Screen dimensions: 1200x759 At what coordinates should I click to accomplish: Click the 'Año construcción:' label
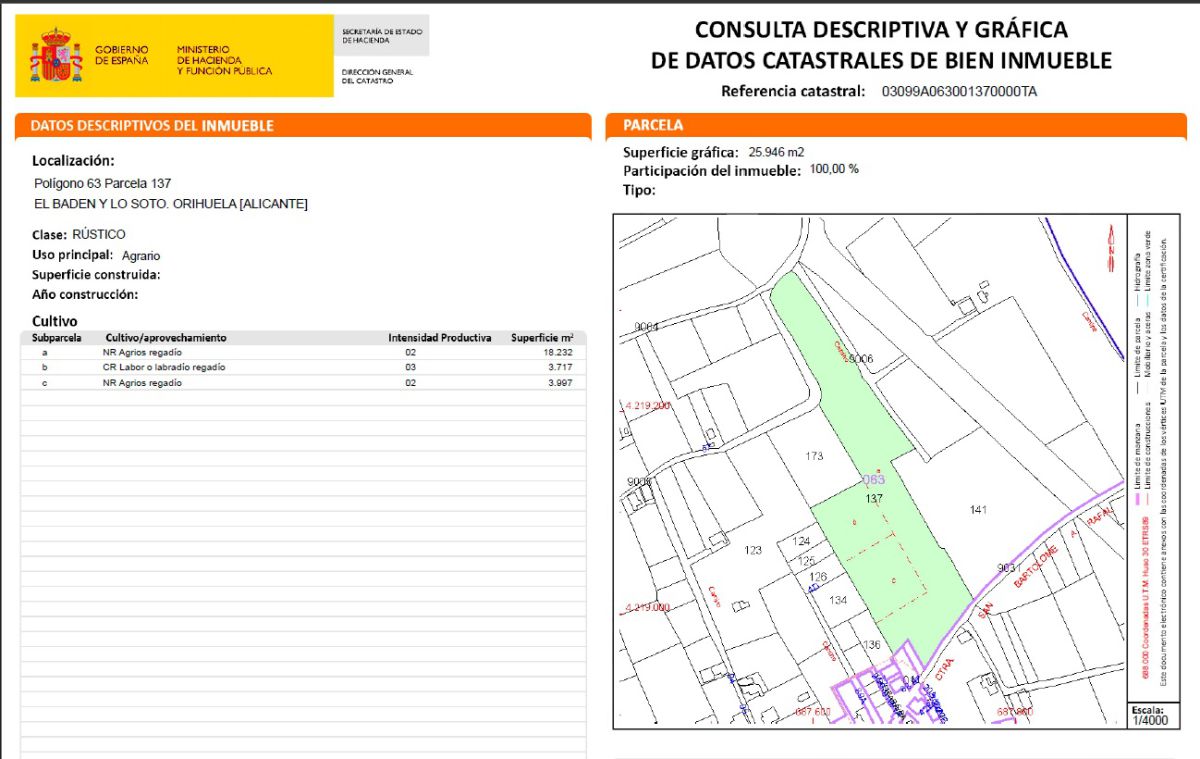[85, 295]
